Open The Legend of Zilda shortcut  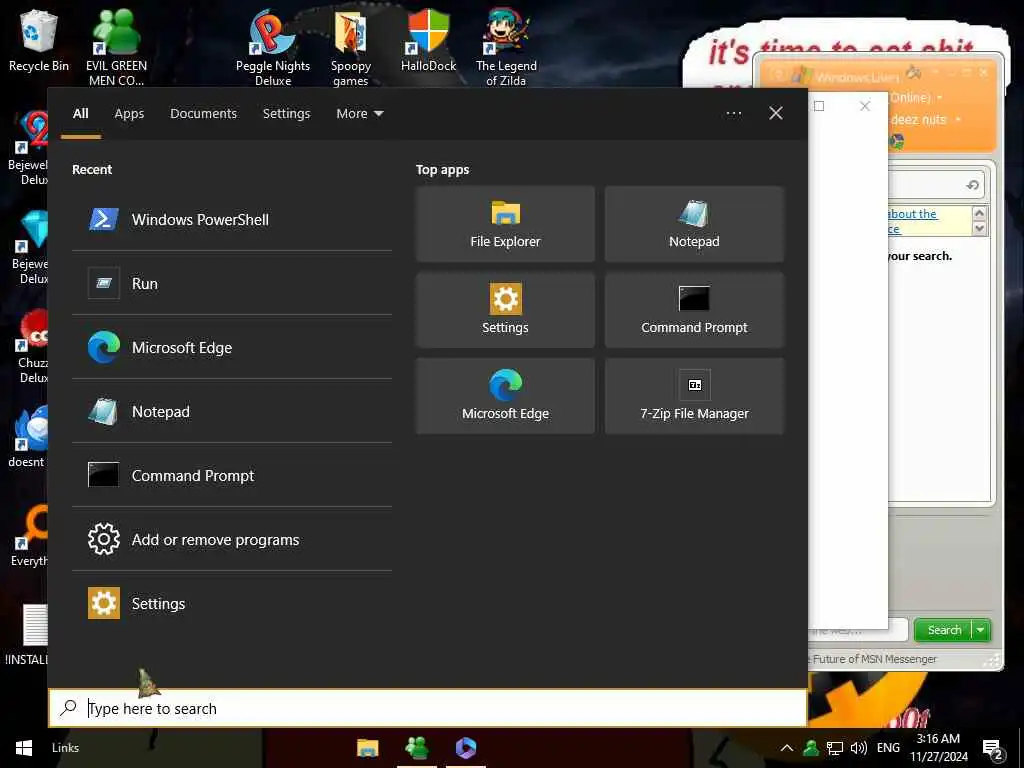pyautogui.click(x=506, y=47)
